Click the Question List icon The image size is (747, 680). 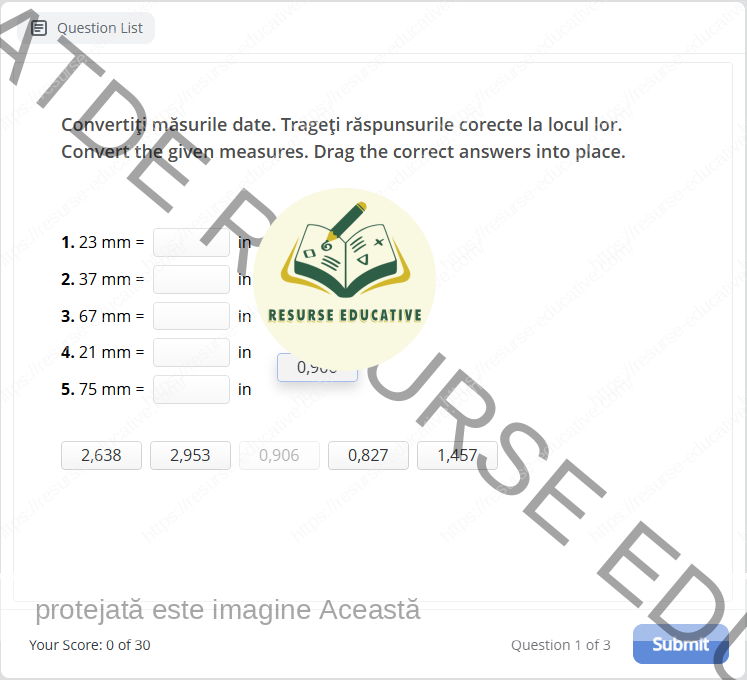[x=39, y=28]
